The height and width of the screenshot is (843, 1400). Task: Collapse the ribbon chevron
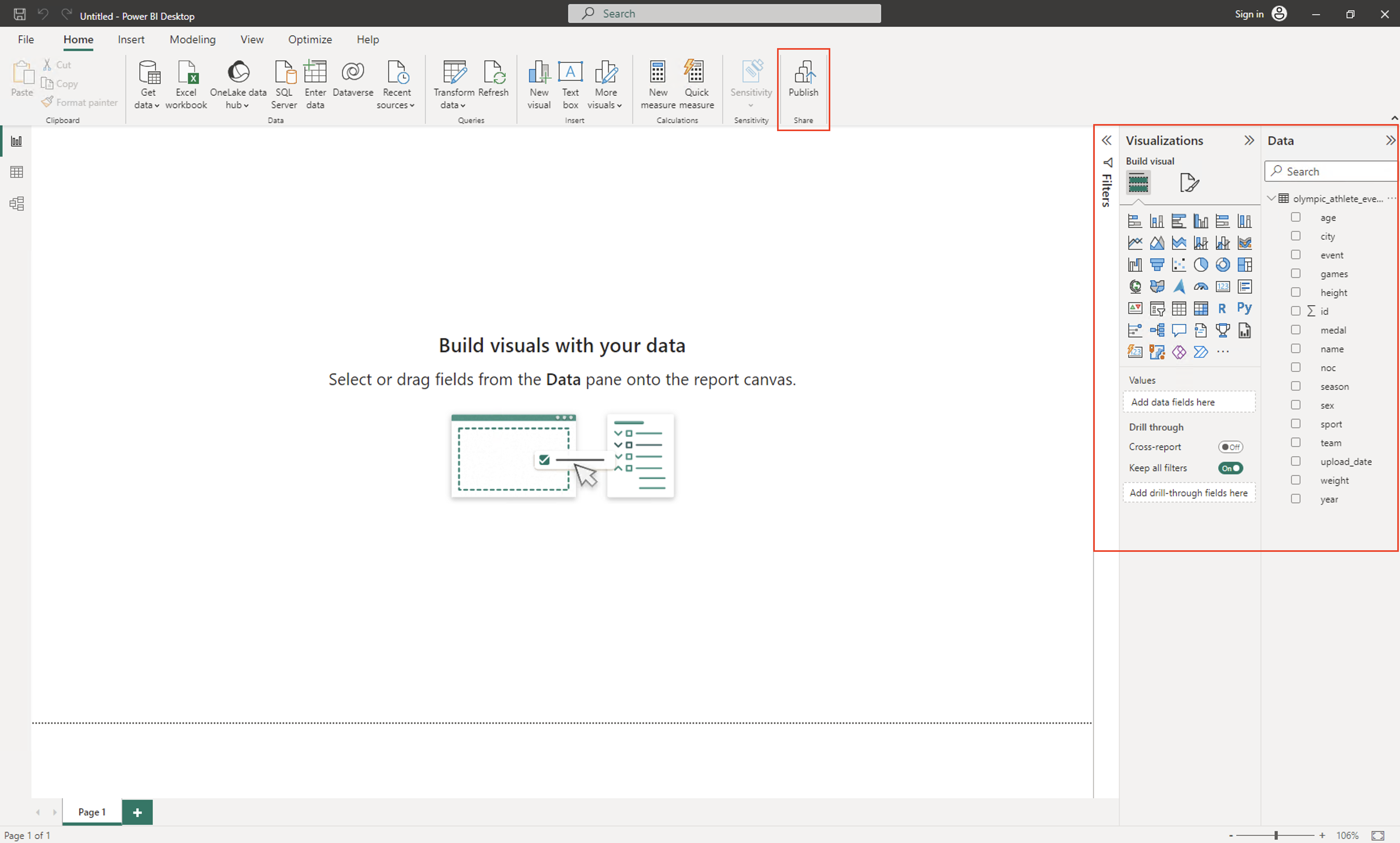(1394, 118)
